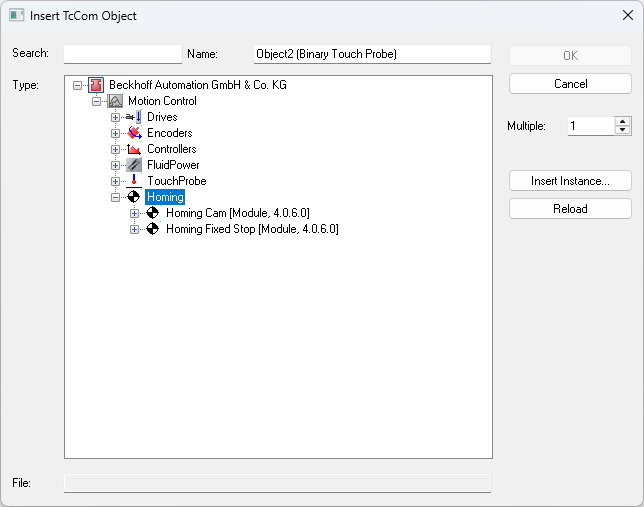Click the Controllers chart icon
Viewport: 644px width, 507px height.
point(134,149)
